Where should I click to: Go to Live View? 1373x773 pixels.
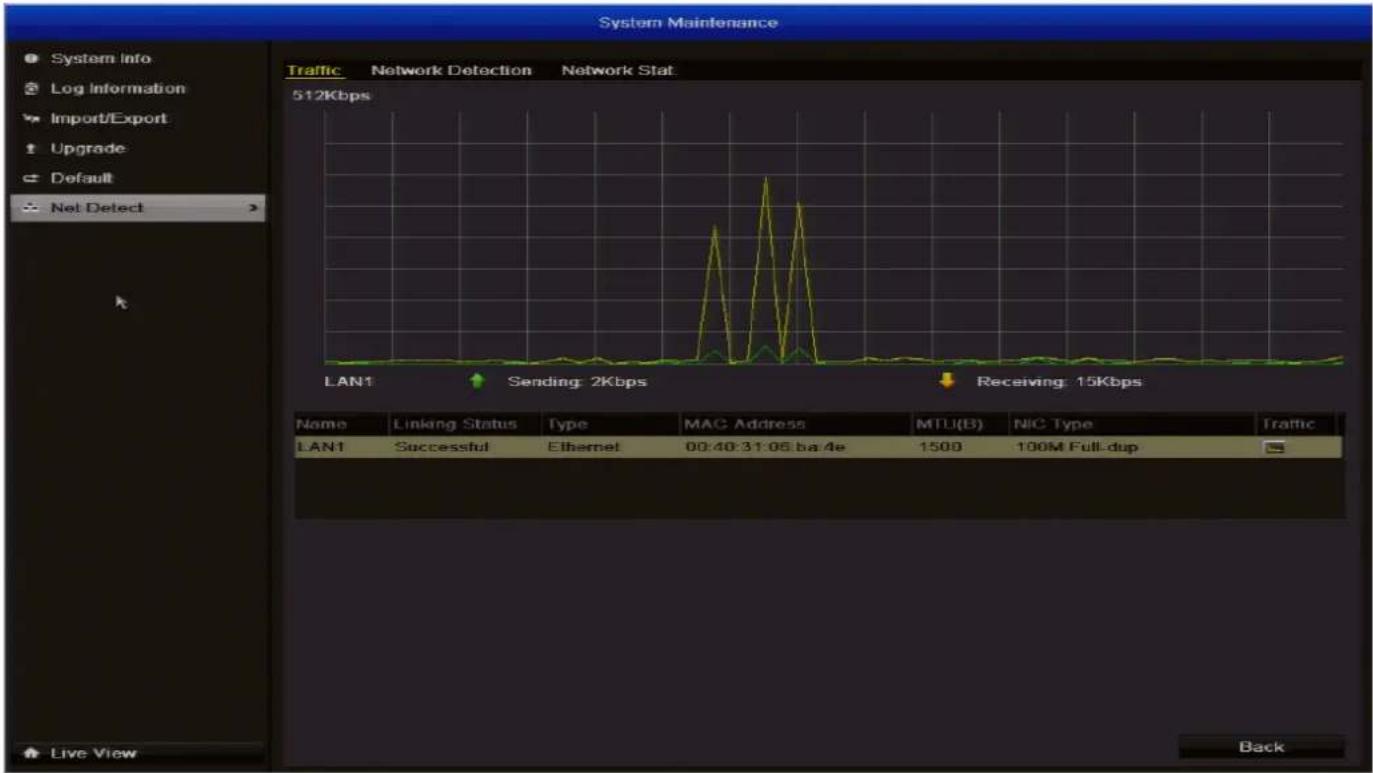138,753
